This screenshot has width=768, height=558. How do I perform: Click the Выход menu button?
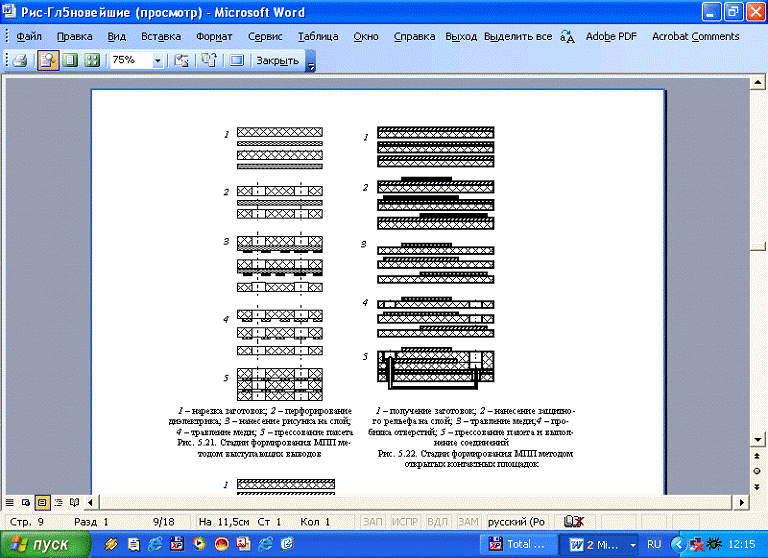[x=461, y=36]
